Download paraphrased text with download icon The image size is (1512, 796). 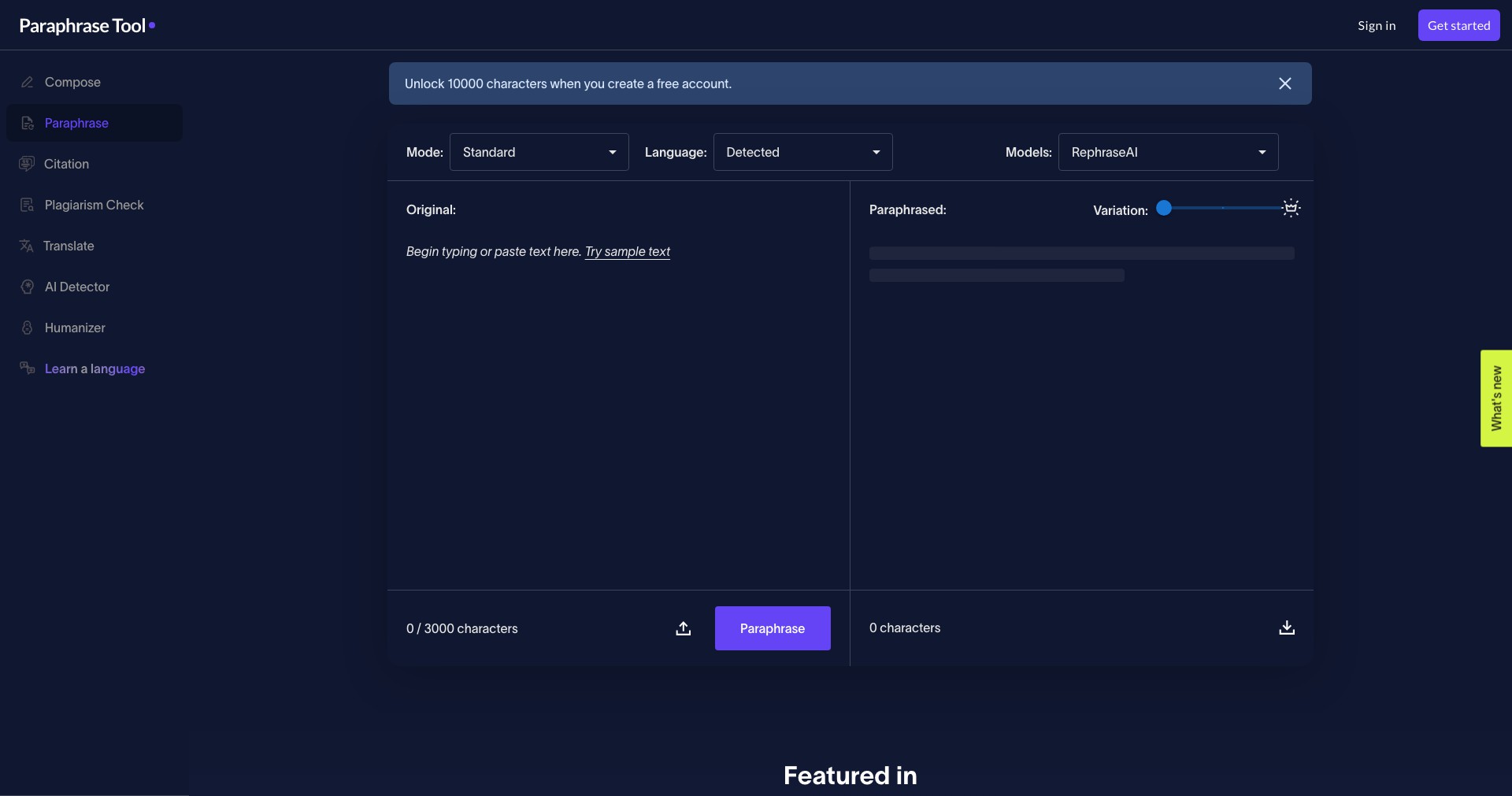coord(1287,628)
